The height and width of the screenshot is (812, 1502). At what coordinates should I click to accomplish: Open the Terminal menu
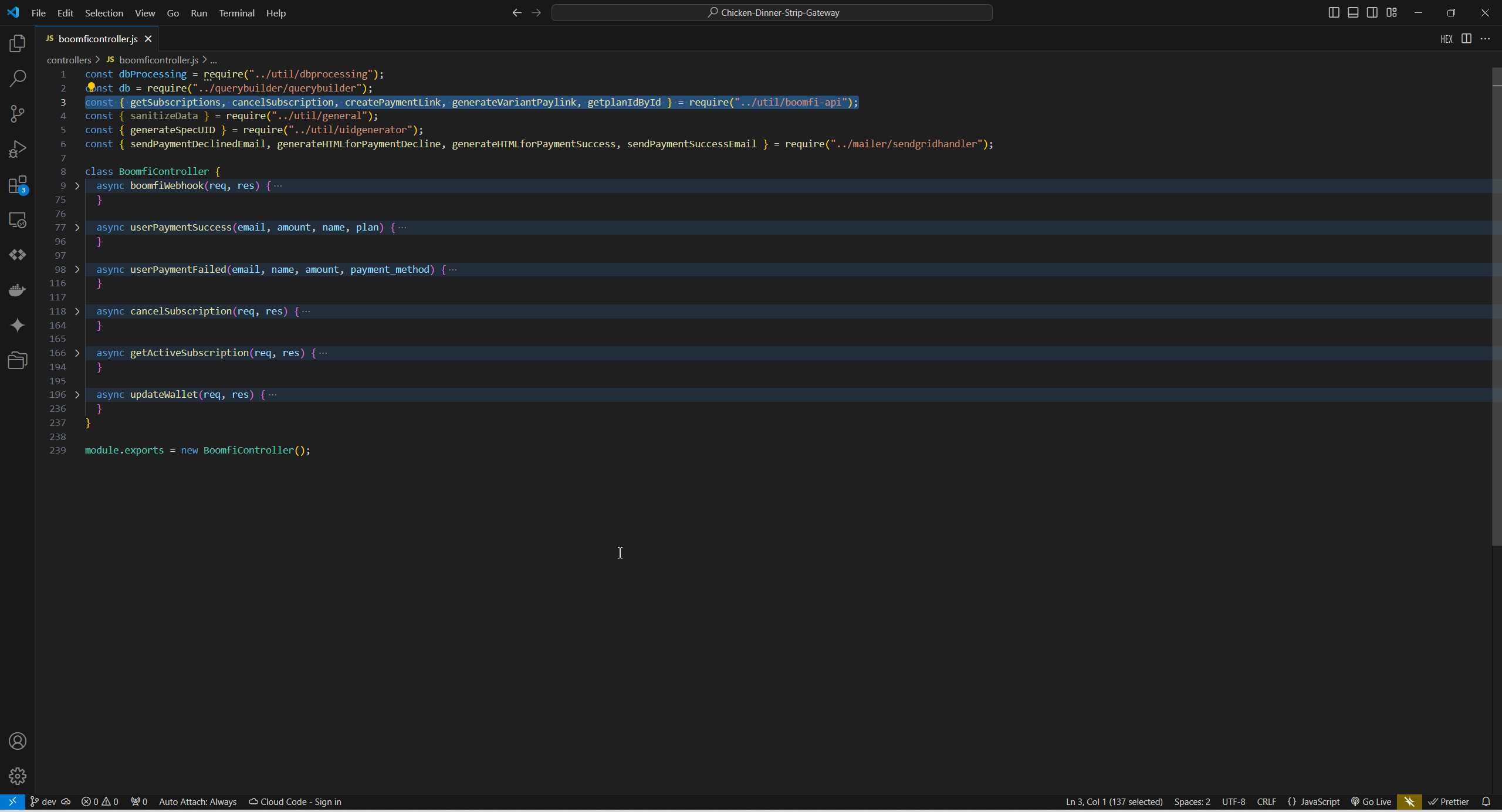pos(236,13)
